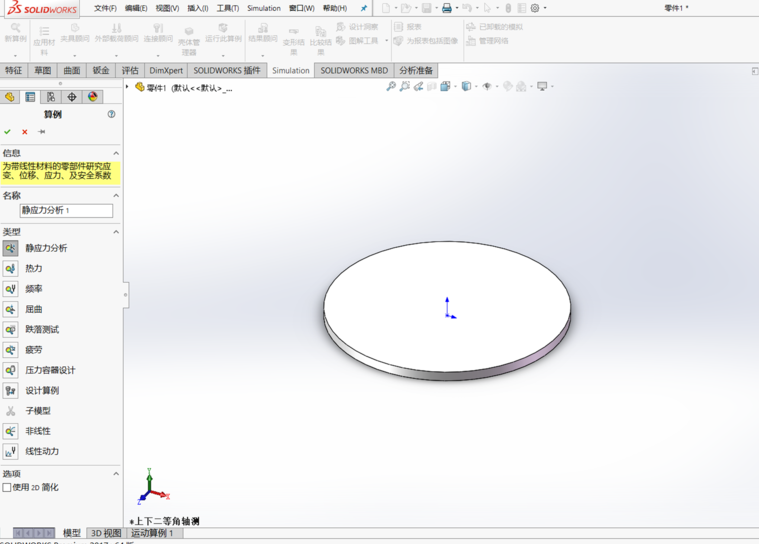Open the study help question icon
Image resolution: width=759 pixels, height=544 pixels.
pyautogui.click(x=111, y=114)
